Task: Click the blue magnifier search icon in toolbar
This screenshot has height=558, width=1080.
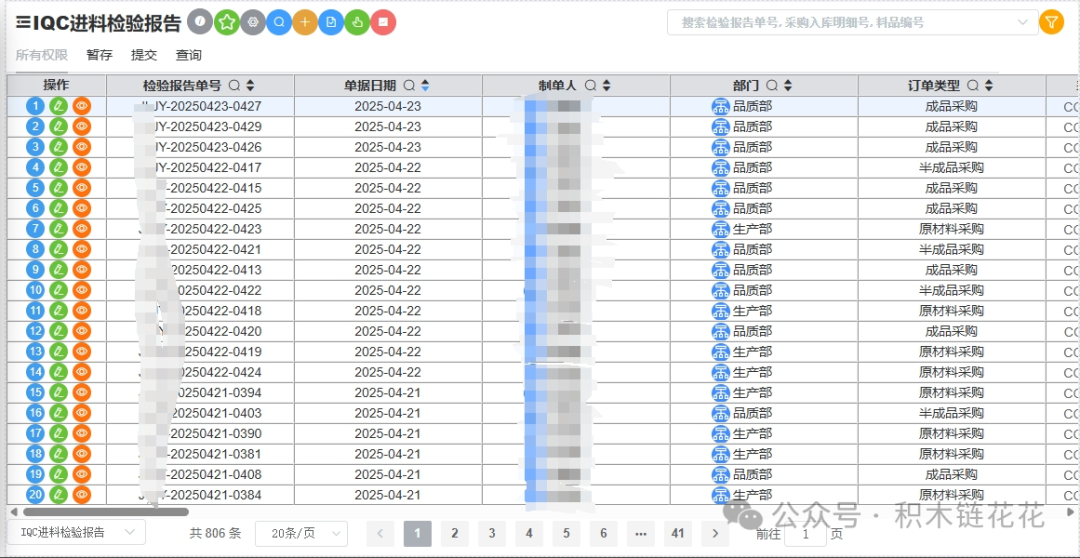Action: pyautogui.click(x=279, y=22)
